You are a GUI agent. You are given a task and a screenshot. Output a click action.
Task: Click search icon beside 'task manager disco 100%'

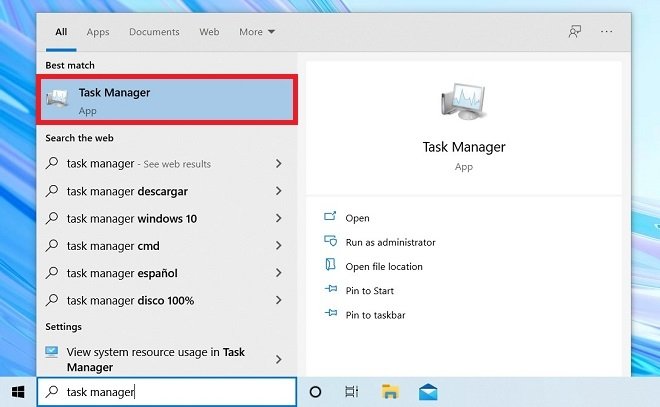click(52, 300)
